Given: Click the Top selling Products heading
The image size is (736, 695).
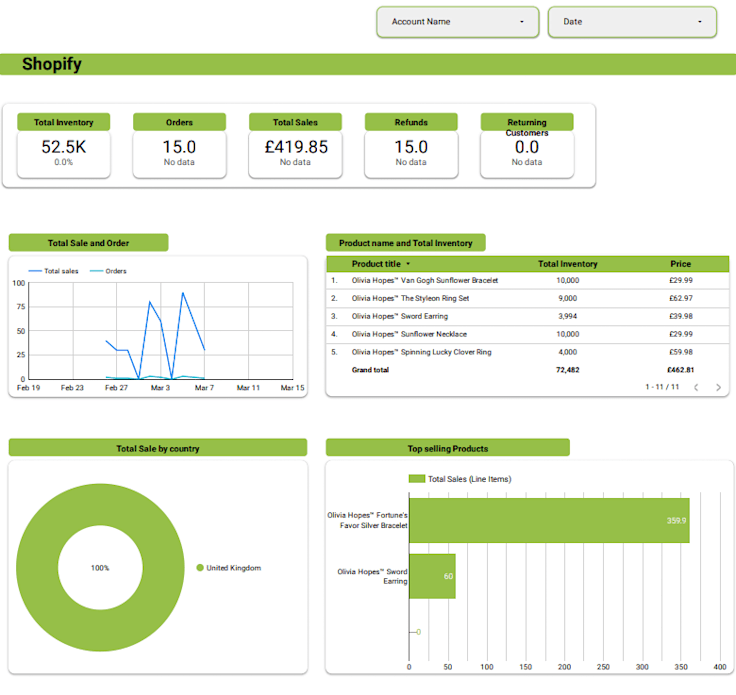Looking at the screenshot, I should [x=448, y=449].
